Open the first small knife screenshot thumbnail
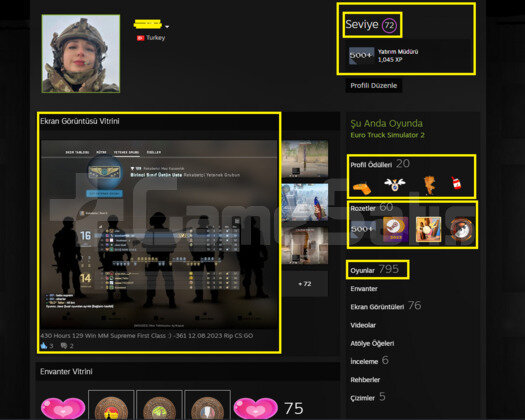Screen dimensions: 525x420 [x=305, y=159]
